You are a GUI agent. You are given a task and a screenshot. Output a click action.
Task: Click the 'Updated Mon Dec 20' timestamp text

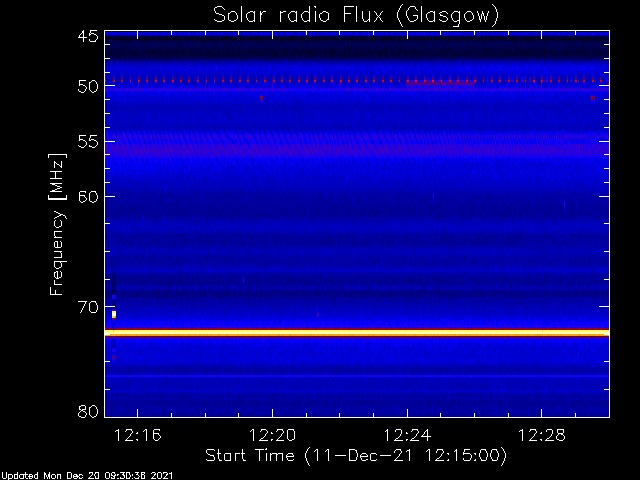click(x=87, y=476)
